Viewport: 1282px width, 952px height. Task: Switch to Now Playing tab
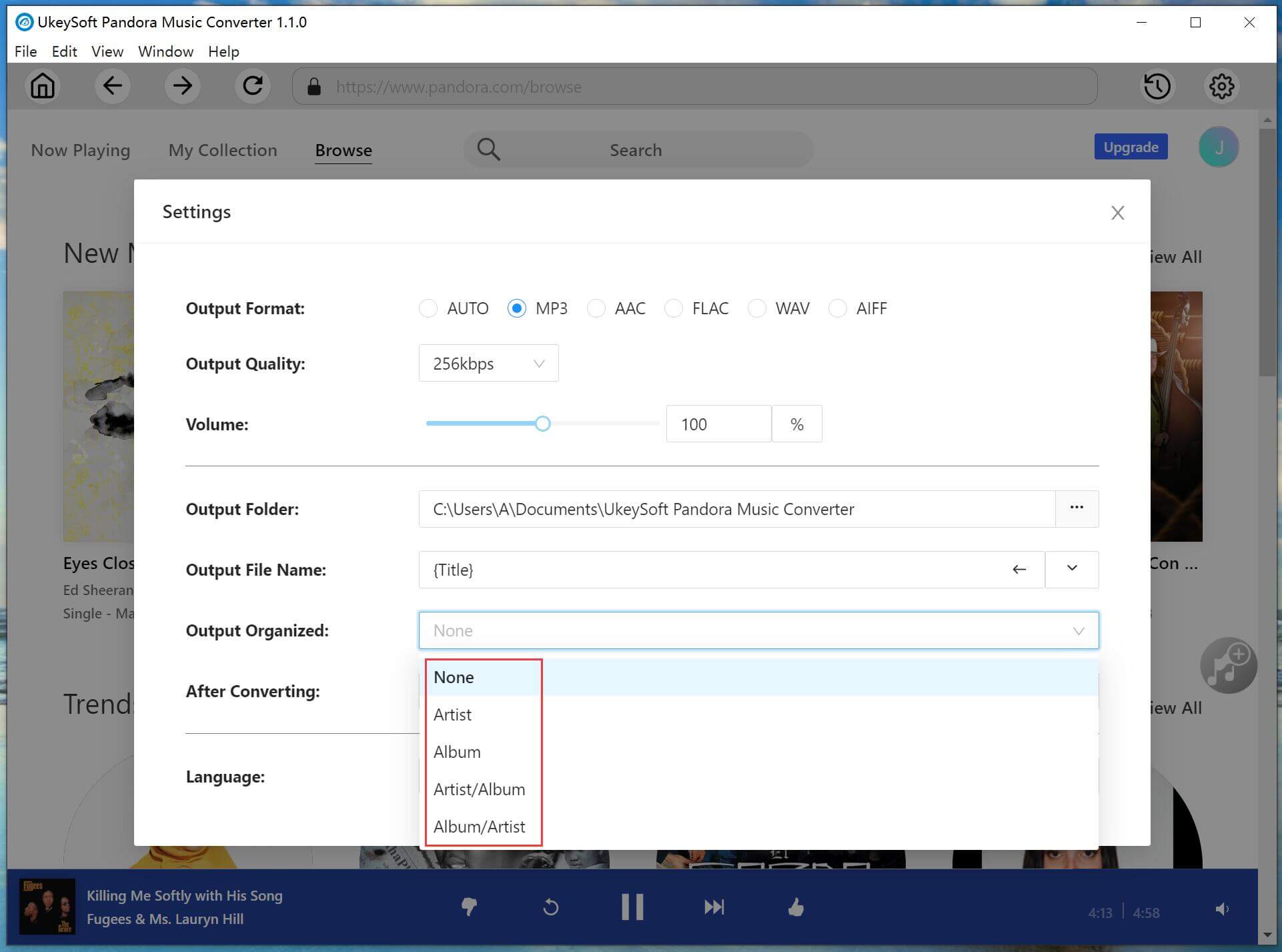[81, 150]
